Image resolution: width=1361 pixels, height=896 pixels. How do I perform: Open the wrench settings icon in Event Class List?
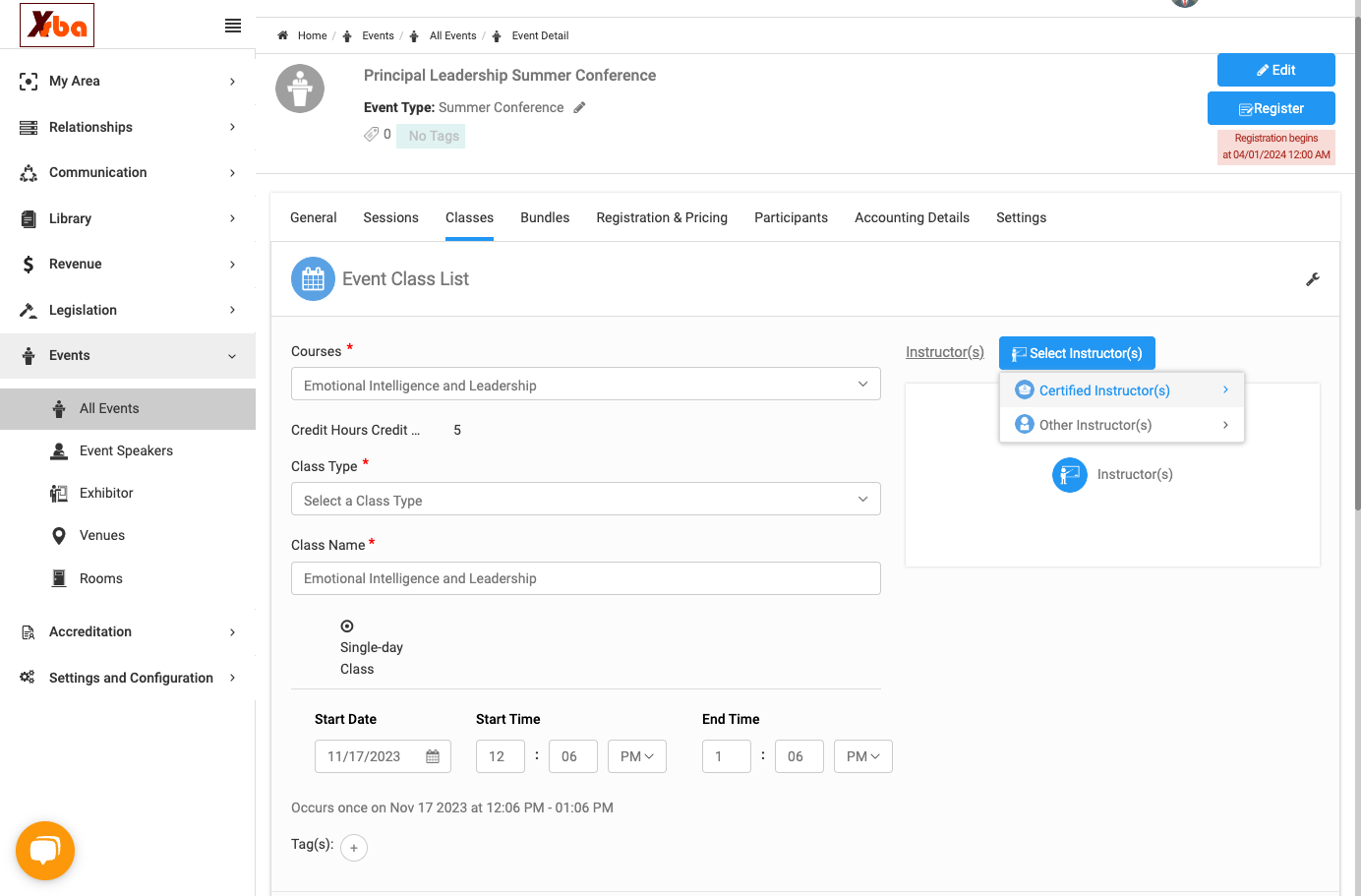(x=1312, y=279)
